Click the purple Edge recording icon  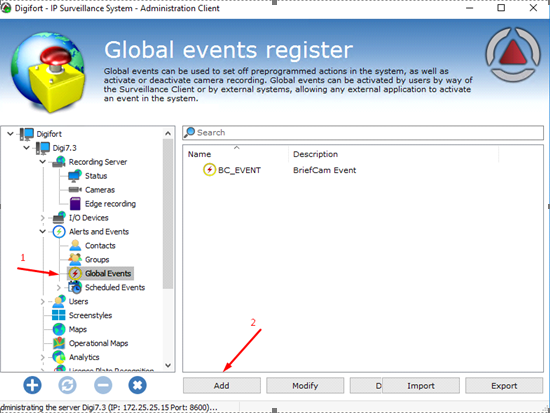75,204
